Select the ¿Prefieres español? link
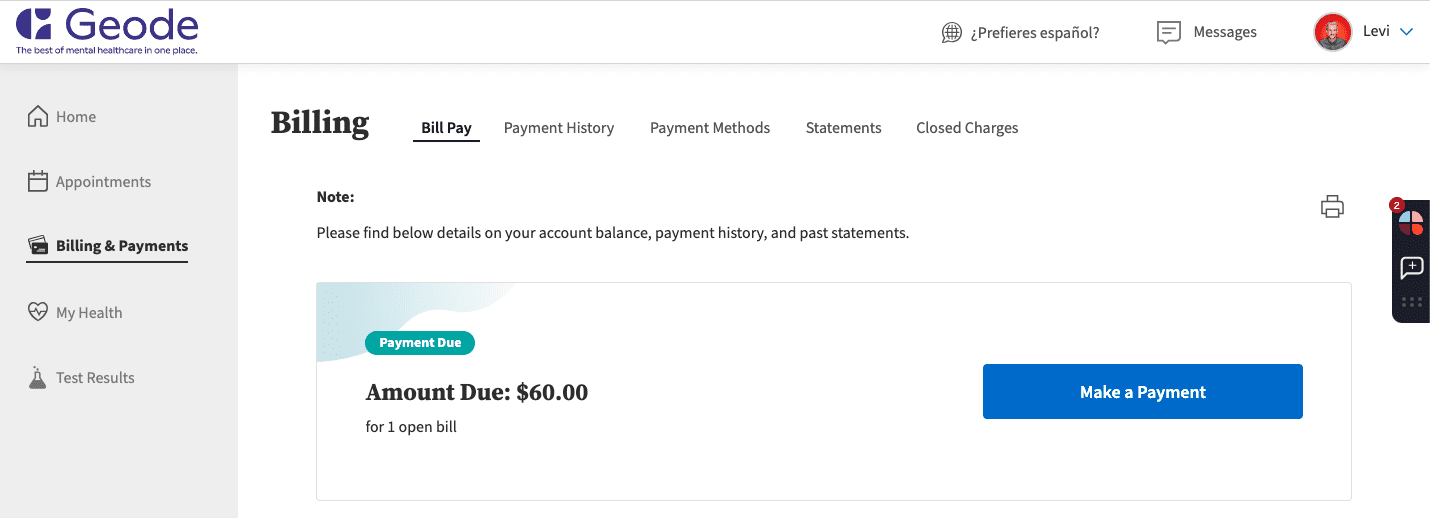 [1035, 32]
